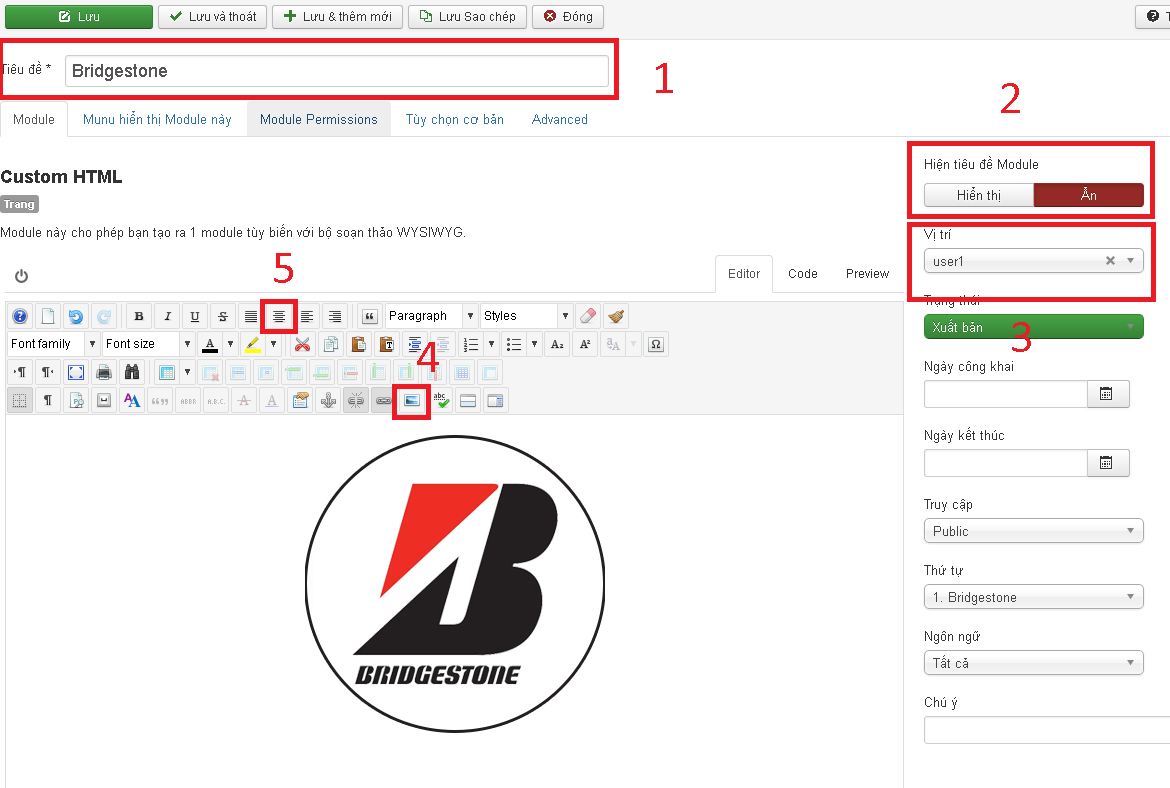Open the Module Permissions tab
Screen dimensions: 1170x788
click(319, 119)
